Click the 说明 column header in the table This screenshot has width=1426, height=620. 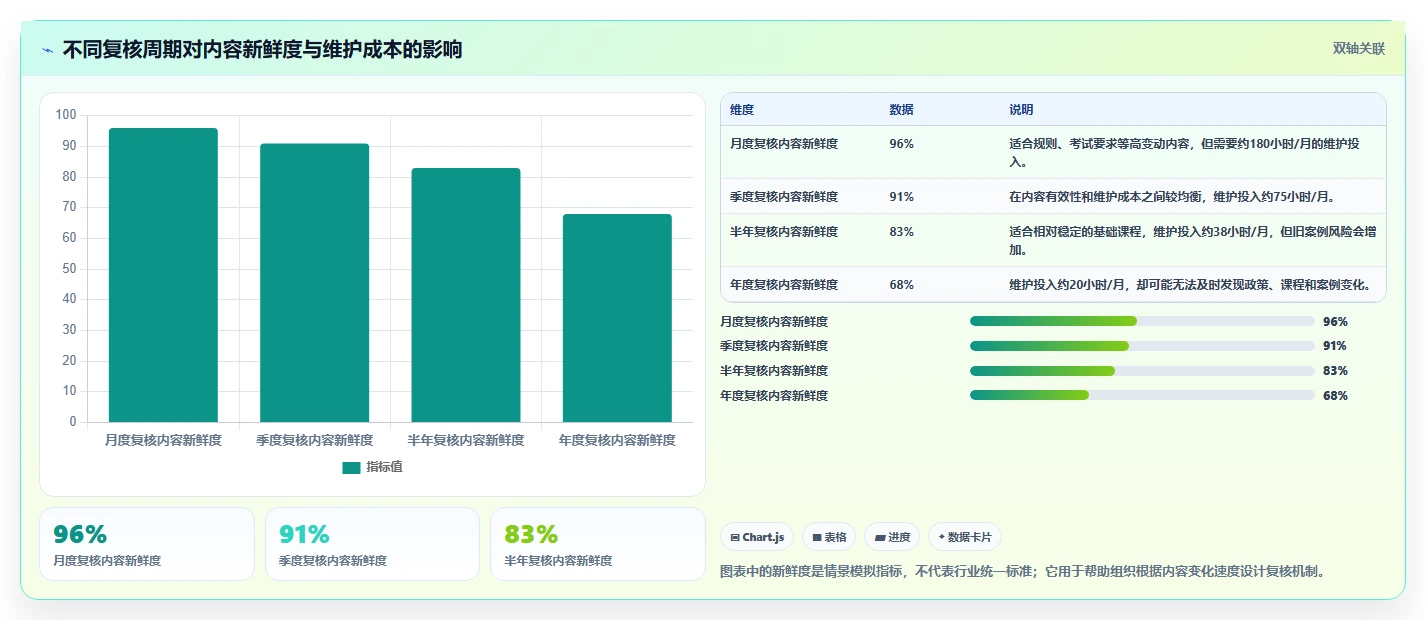(1021, 109)
